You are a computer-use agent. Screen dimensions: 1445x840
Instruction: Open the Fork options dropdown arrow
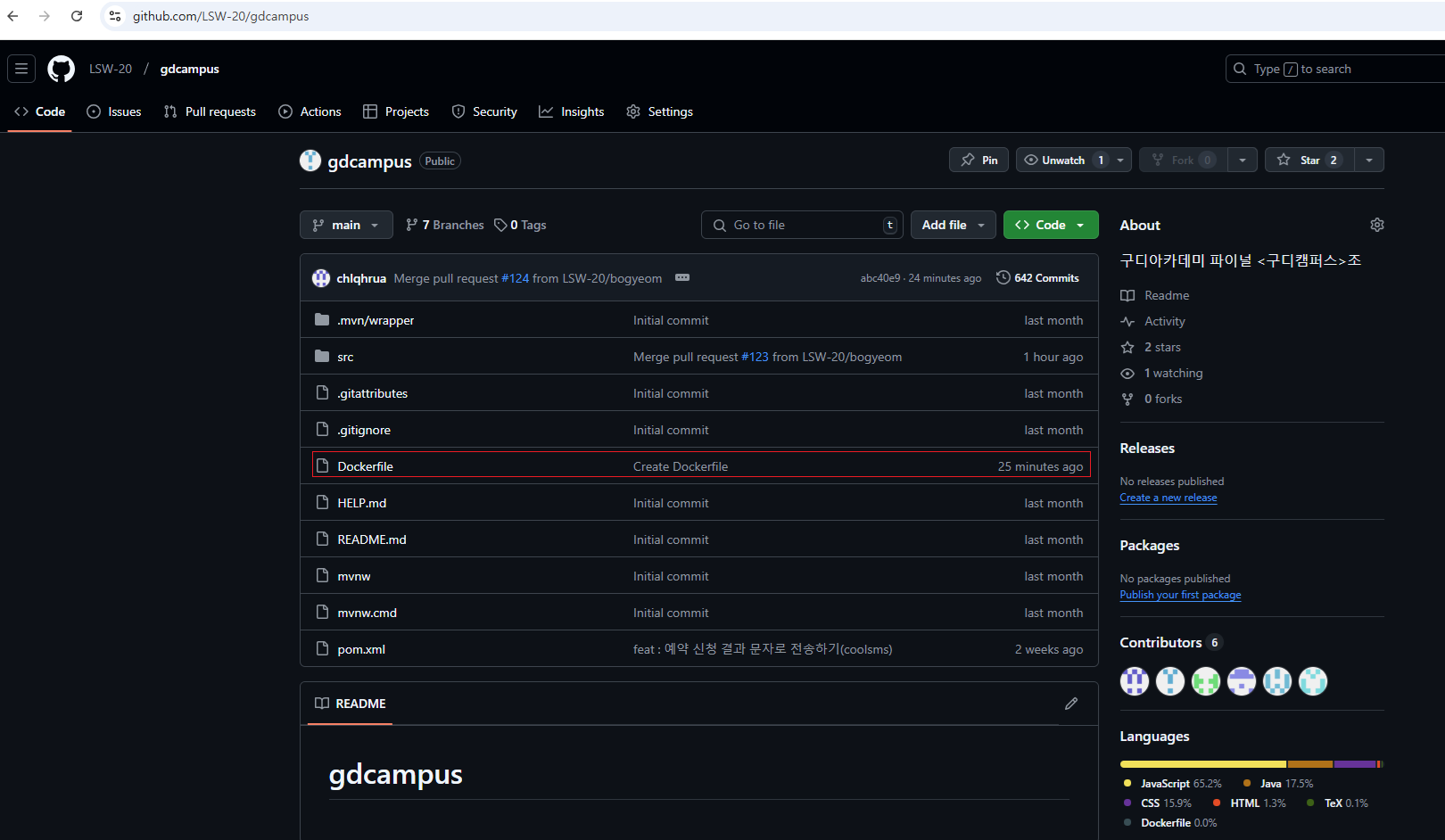[1243, 160]
